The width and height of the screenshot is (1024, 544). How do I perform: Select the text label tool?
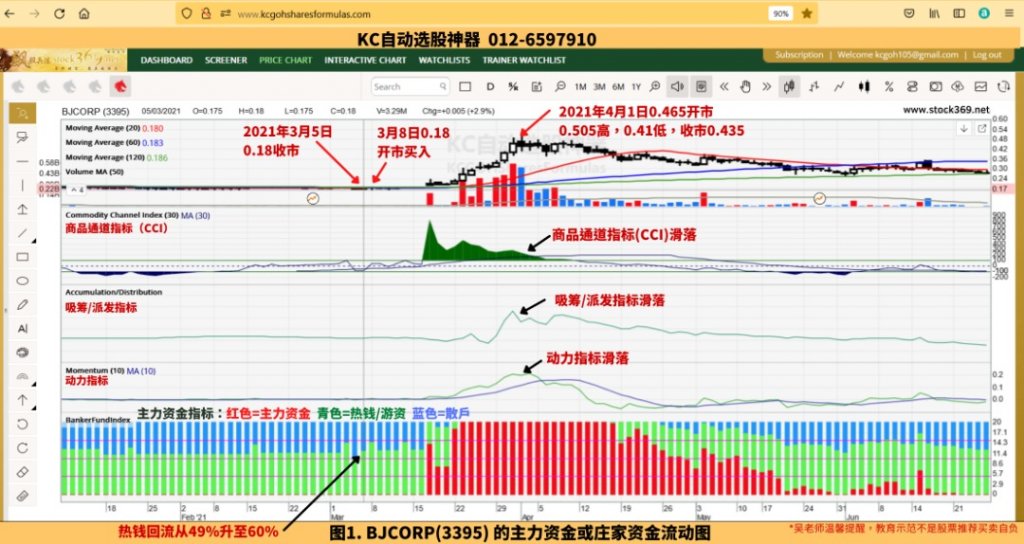pyautogui.click(x=22, y=328)
